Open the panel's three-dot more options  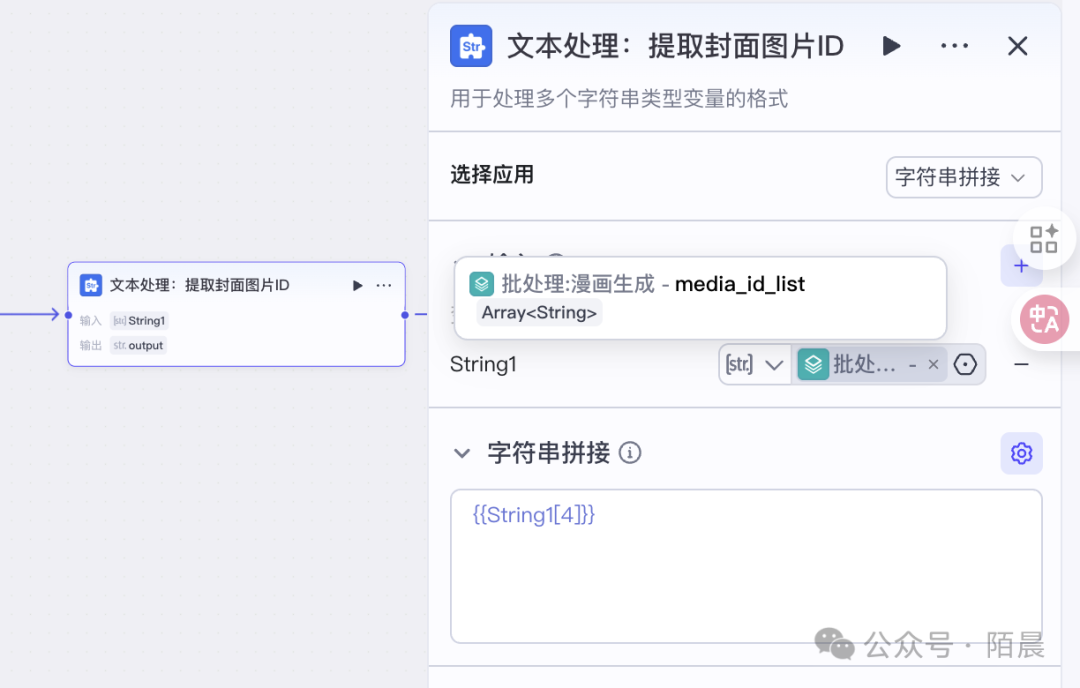(954, 46)
